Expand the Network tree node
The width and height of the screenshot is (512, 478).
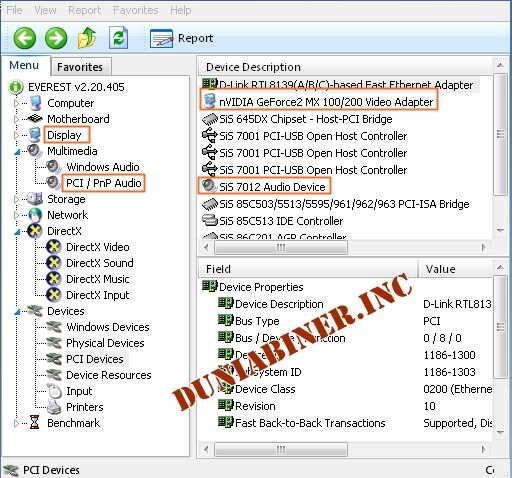[x=16, y=215]
